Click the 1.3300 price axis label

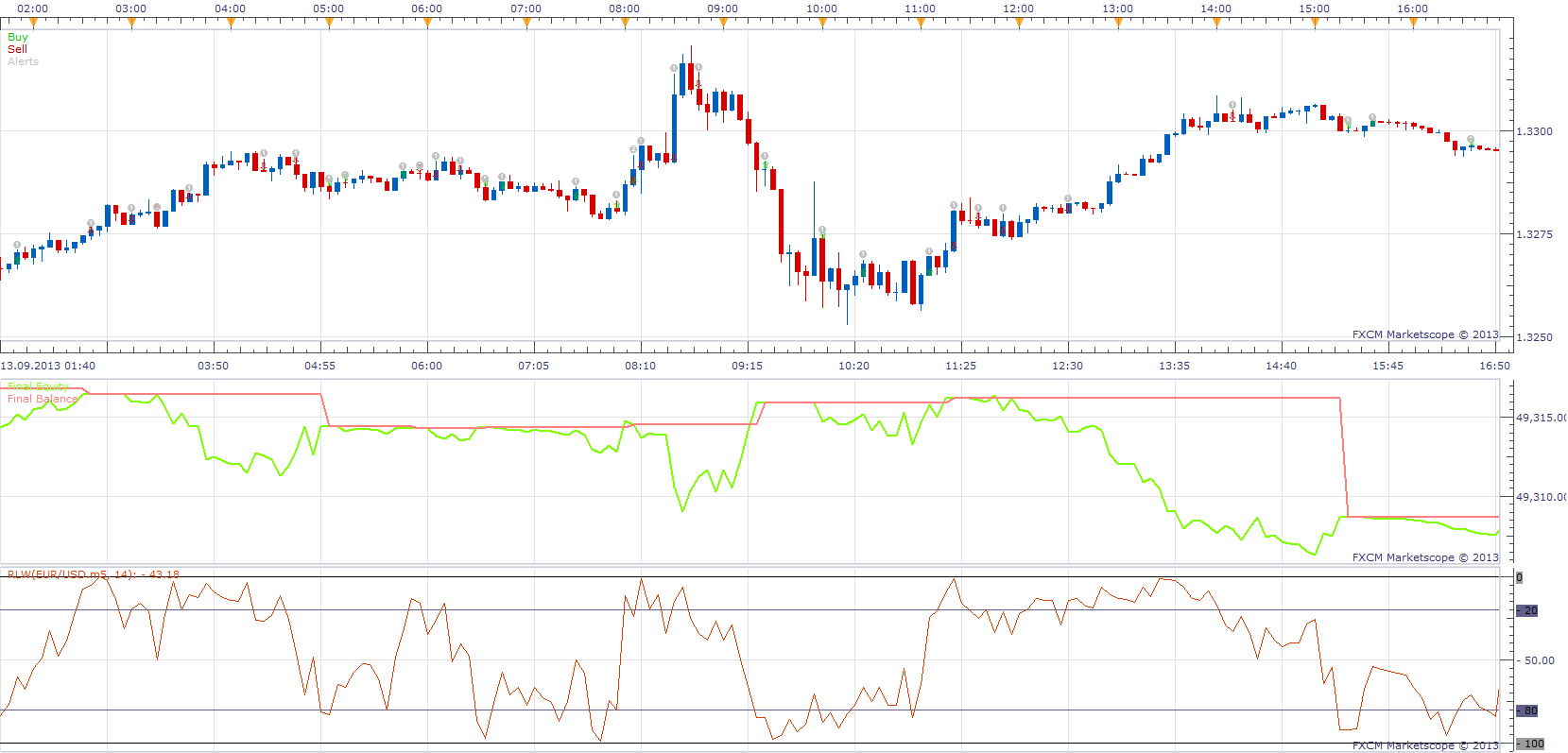(x=1534, y=131)
